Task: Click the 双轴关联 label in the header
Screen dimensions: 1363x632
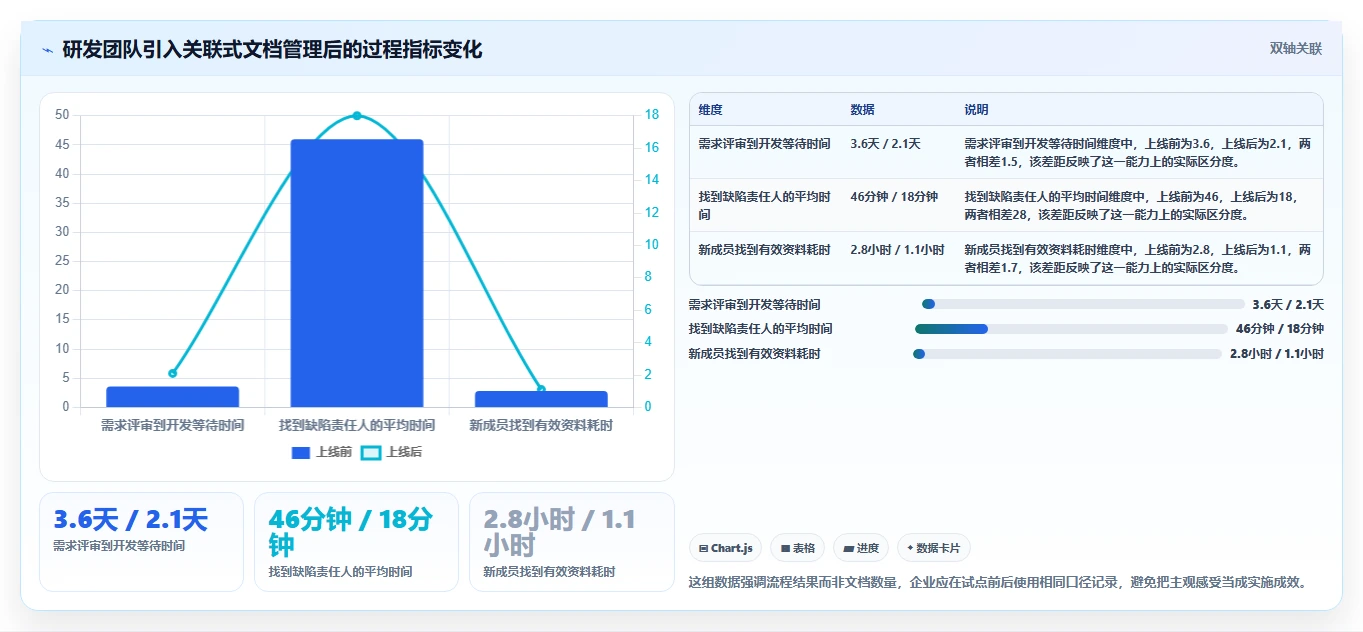Action: [x=1296, y=49]
